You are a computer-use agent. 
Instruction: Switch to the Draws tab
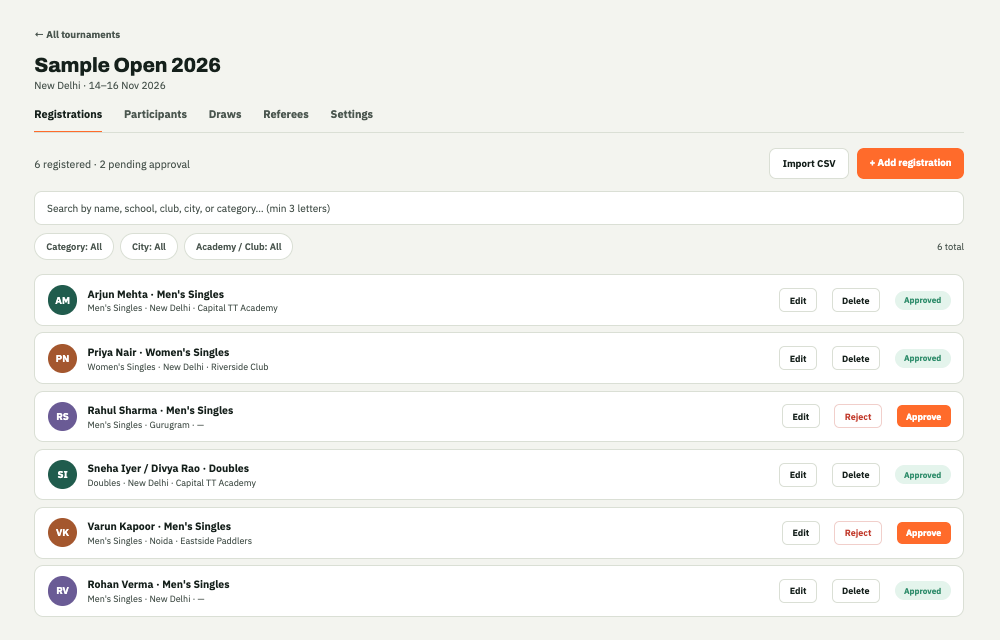point(225,114)
